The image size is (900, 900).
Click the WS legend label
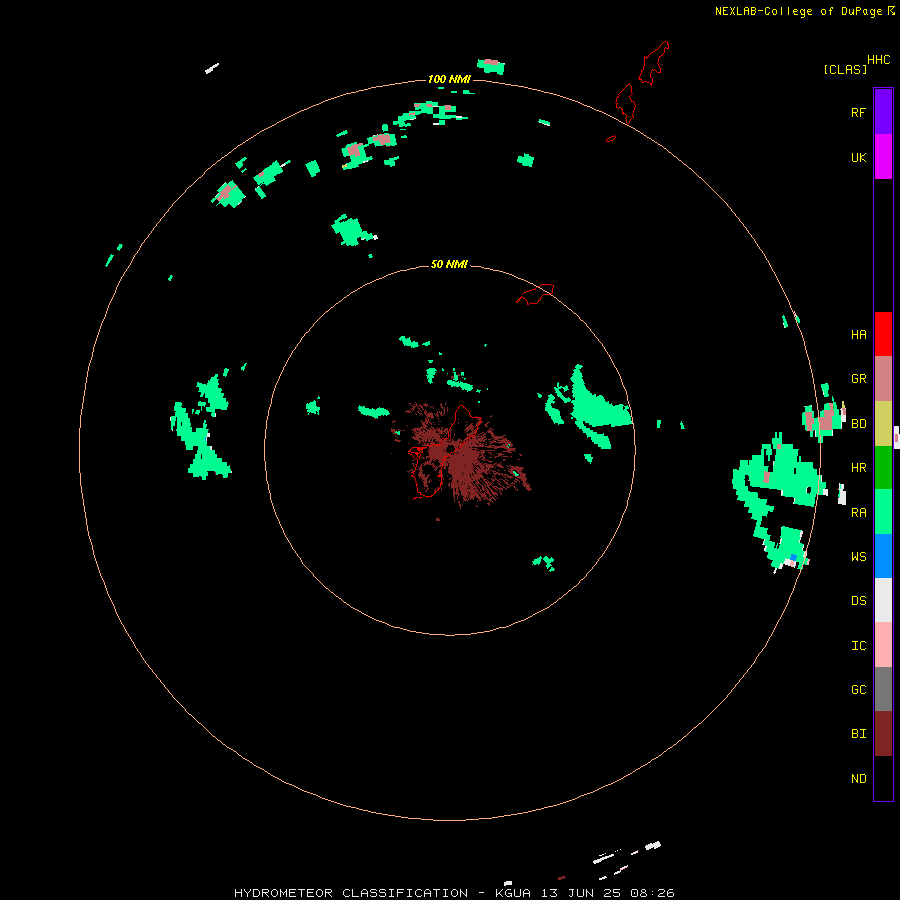pos(858,556)
